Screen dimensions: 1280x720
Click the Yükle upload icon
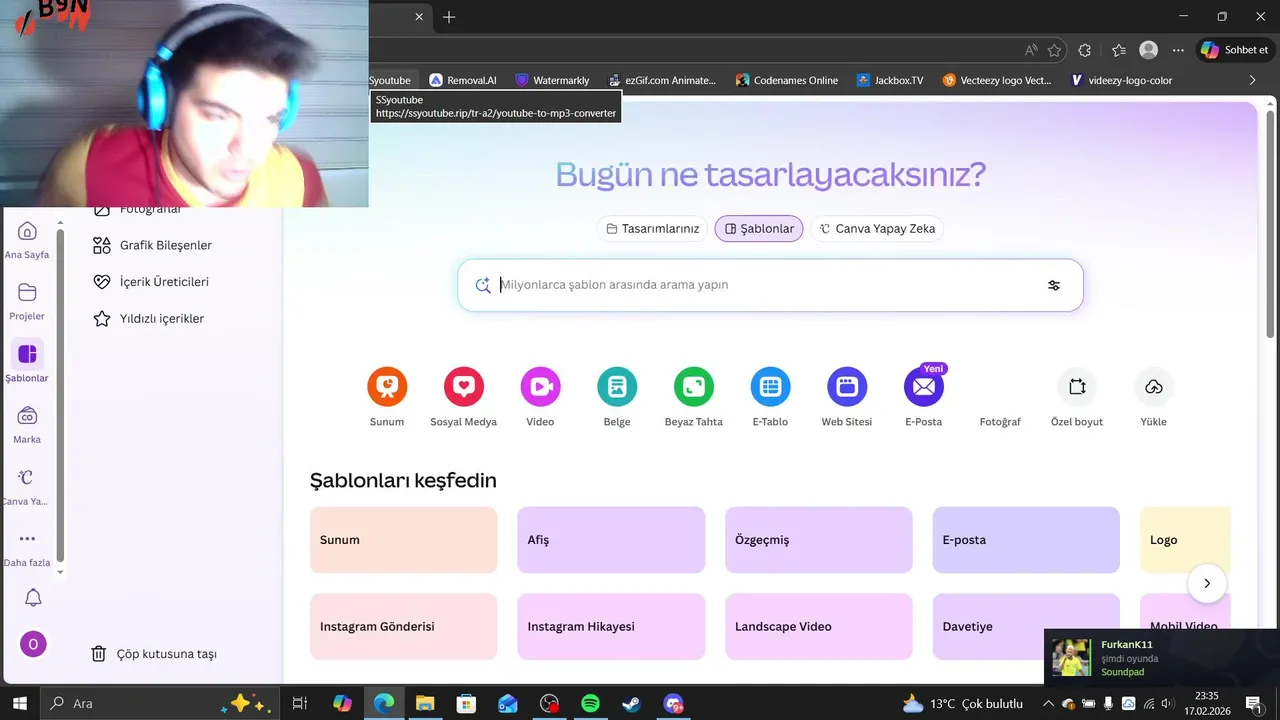1154,386
